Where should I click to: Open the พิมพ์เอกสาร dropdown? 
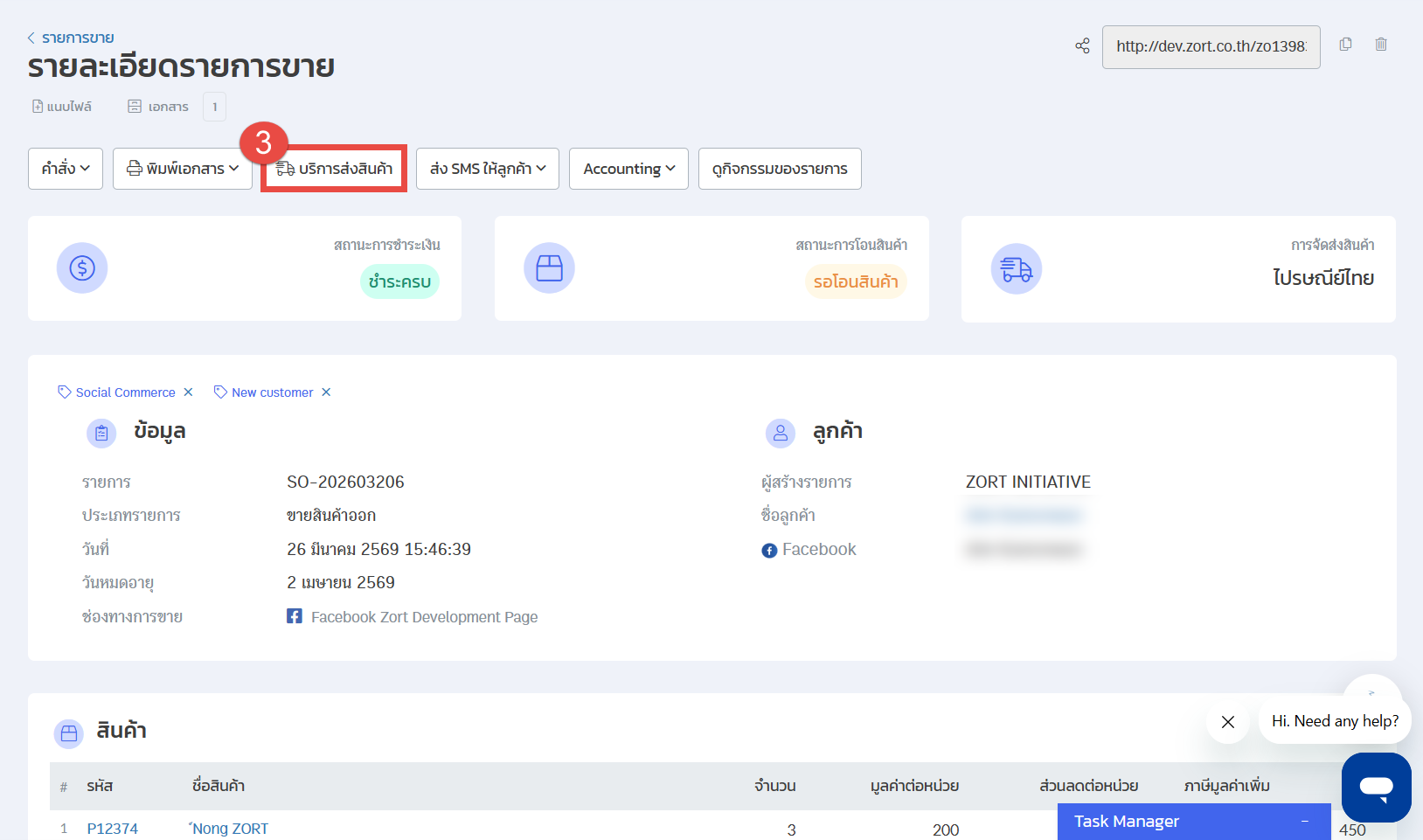pyautogui.click(x=183, y=169)
